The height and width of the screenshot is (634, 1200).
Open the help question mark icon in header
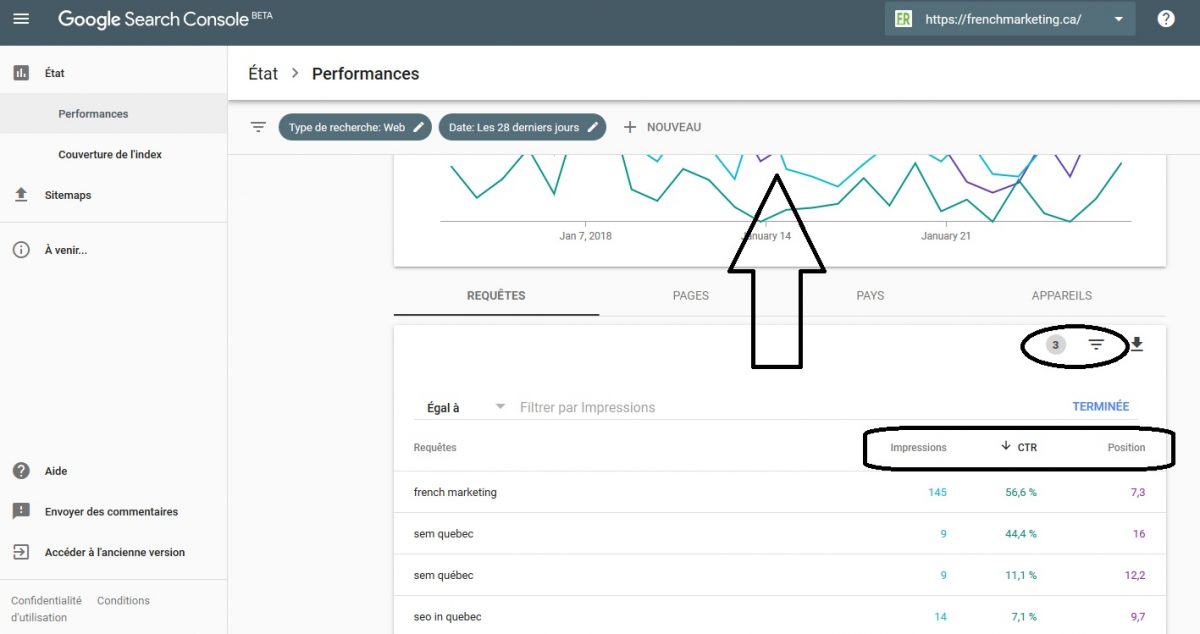point(1166,19)
